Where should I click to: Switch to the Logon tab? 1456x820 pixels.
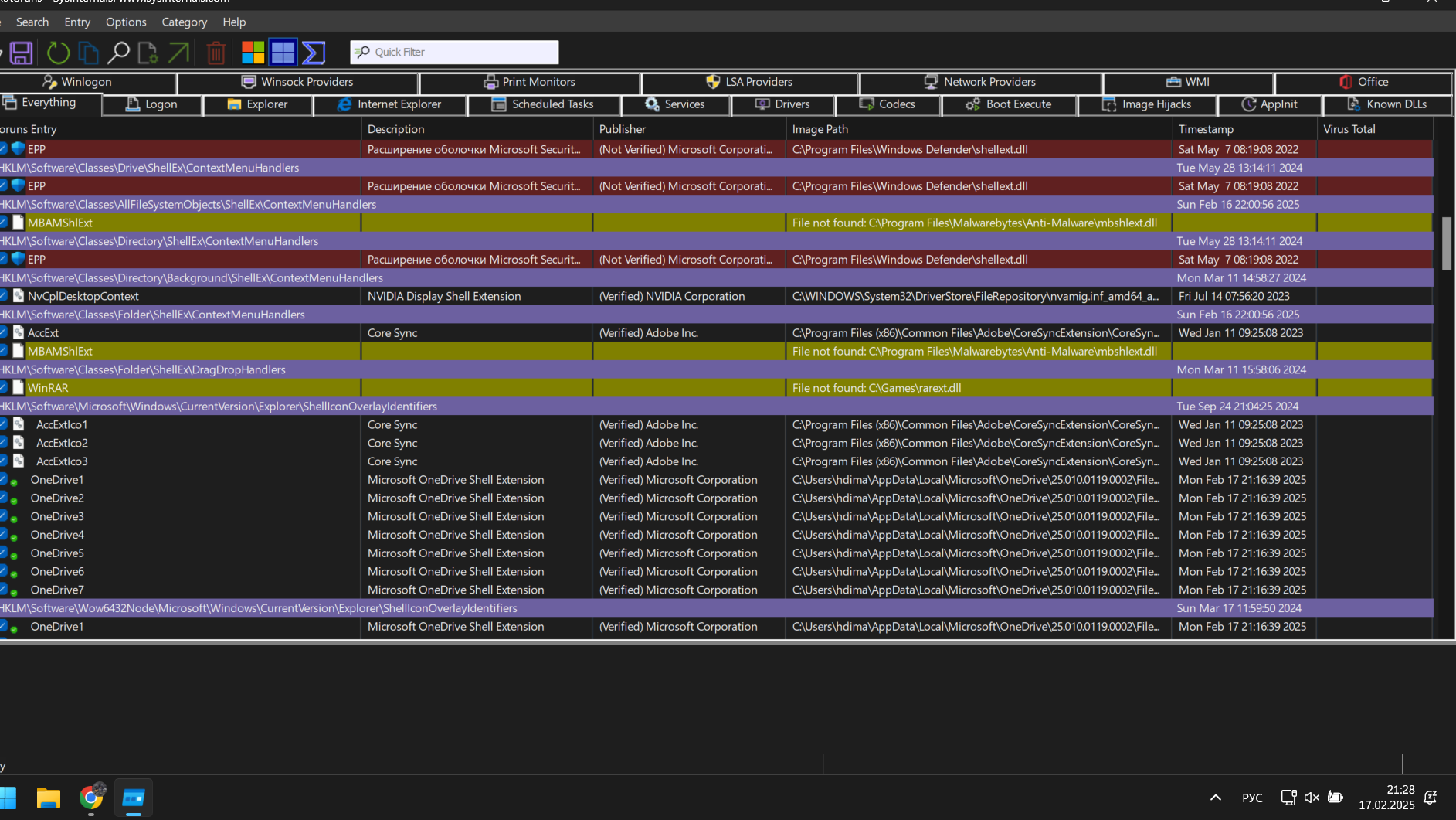[x=151, y=104]
